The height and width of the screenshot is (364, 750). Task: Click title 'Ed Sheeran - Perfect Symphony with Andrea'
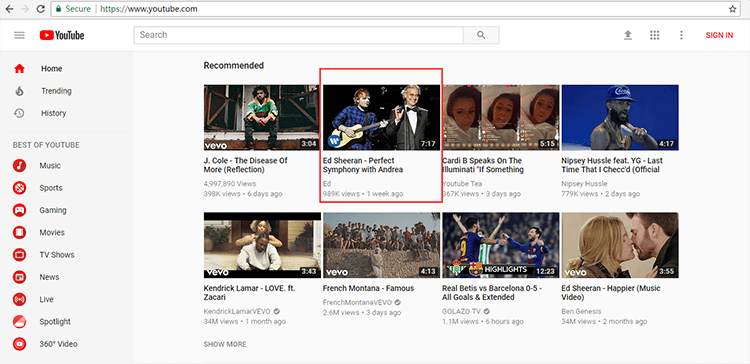[x=363, y=165]
